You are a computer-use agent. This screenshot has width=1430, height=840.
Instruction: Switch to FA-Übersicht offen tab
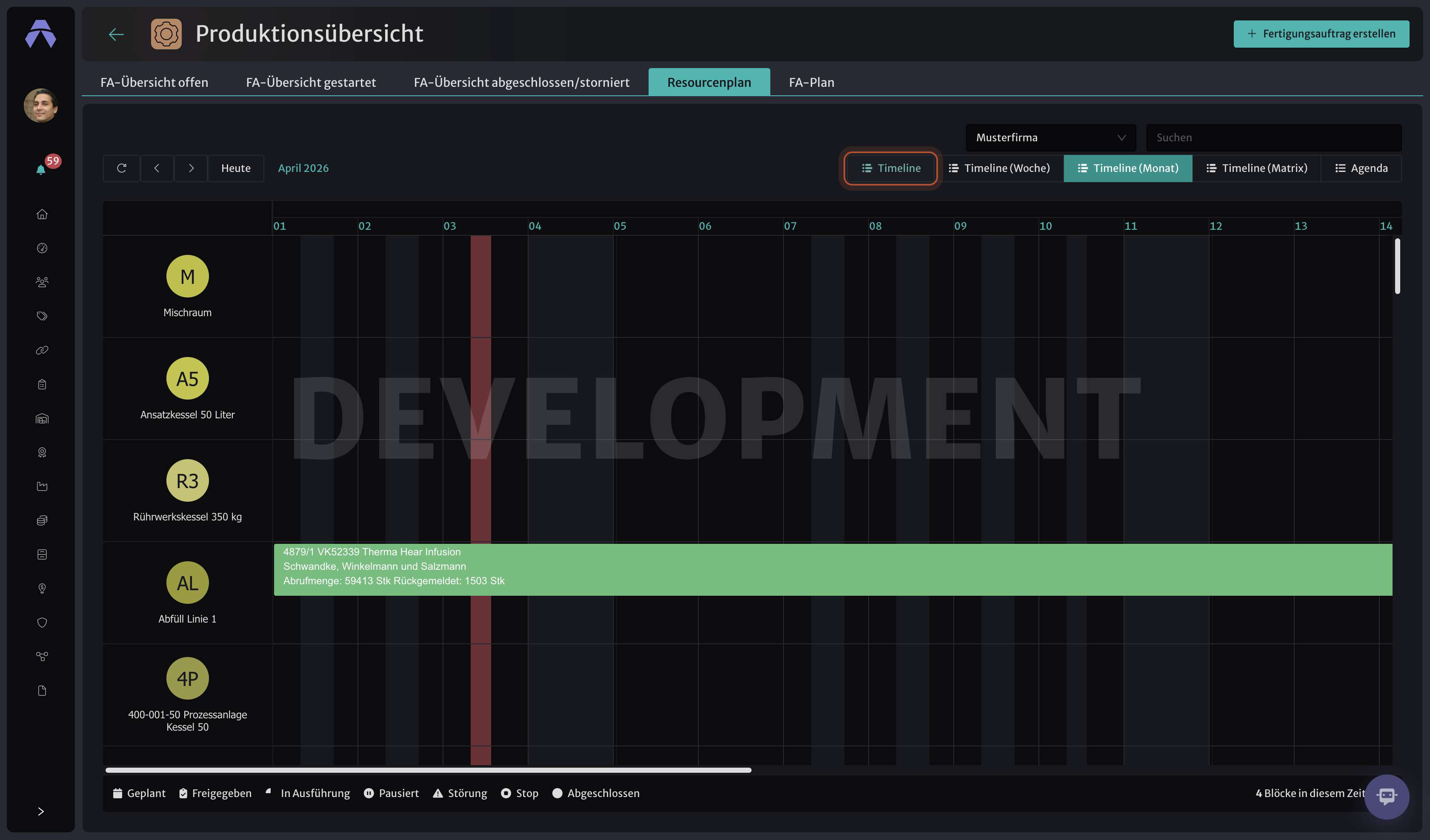pos(154,82)
